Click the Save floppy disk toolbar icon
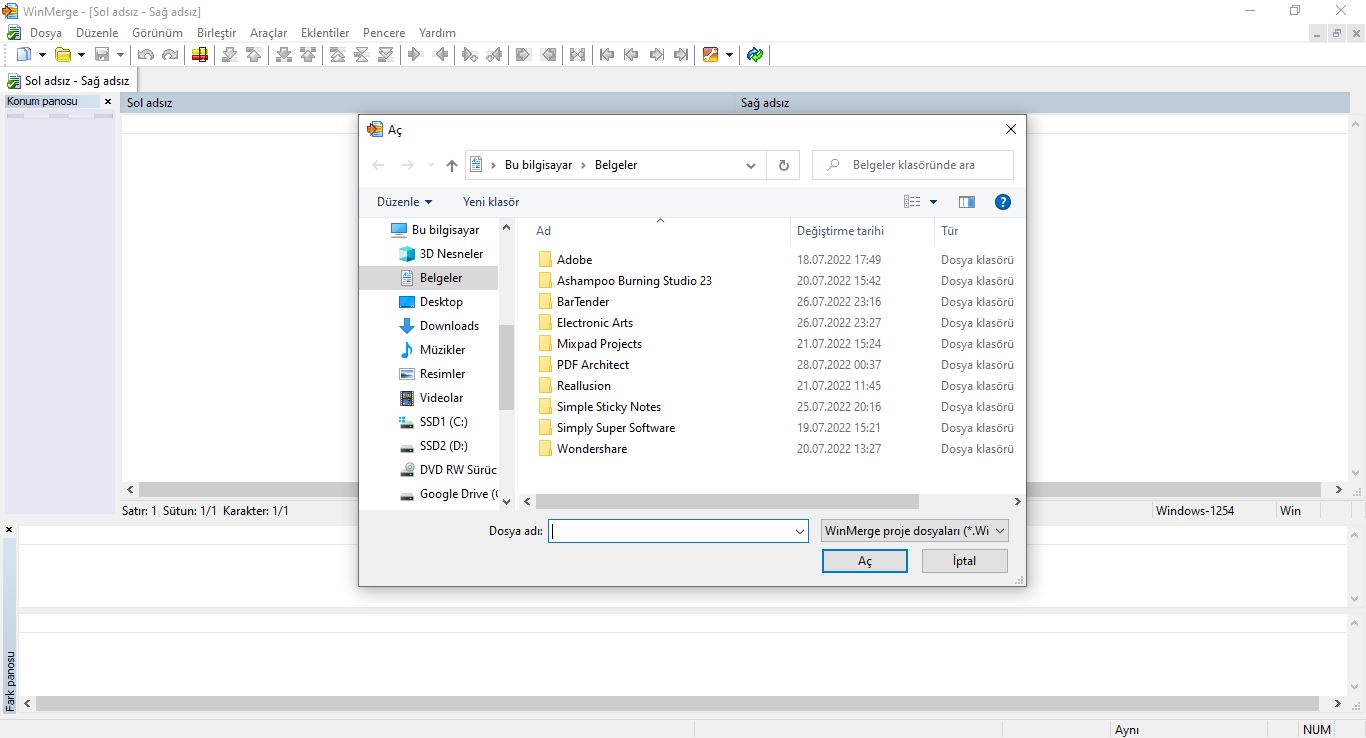Image resolution: width=1366 pixels, height=738 pixels. pyautogui.click(x=102, y=54)
